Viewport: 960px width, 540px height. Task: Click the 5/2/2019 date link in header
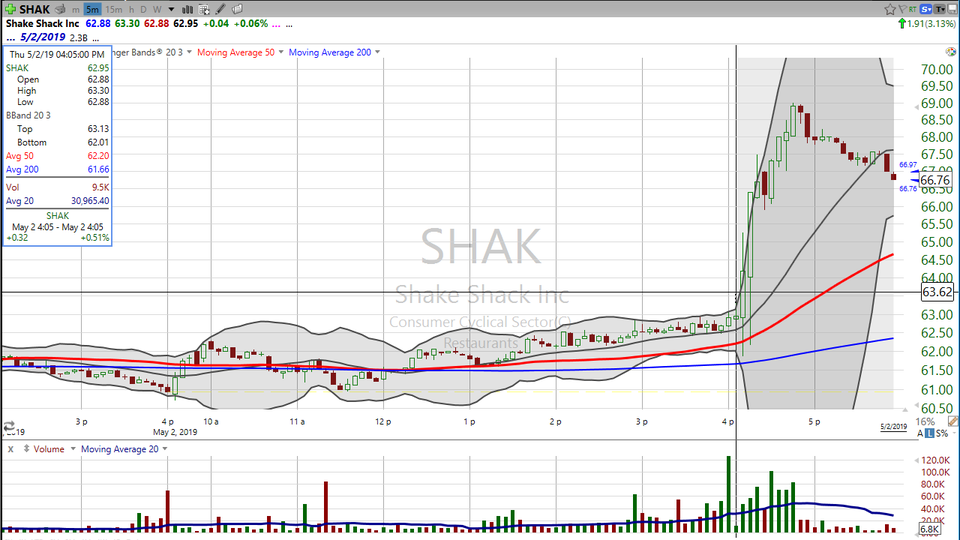pos(42,37)
